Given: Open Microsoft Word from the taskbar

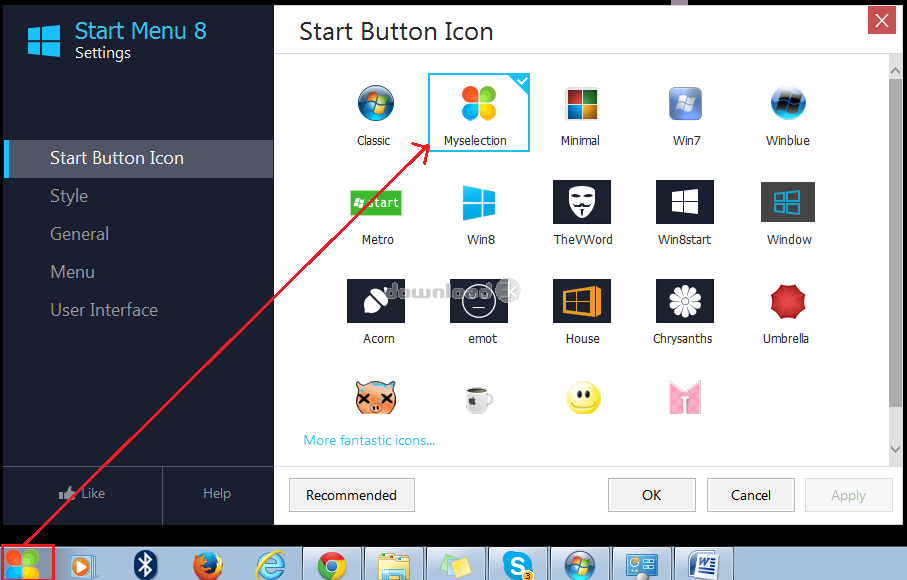Looking at the screenshot, I should (x=703, y=565).
